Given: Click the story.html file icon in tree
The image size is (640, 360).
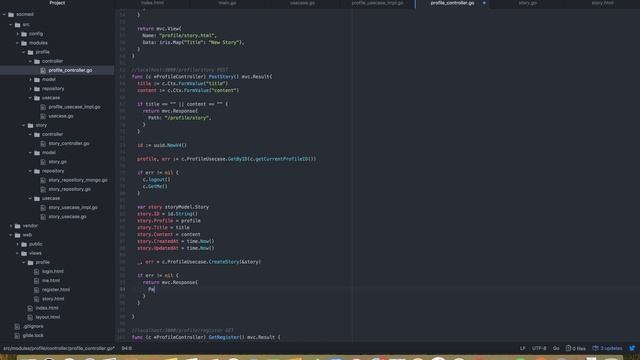Looking at the screenshot, I should [36, 299].
